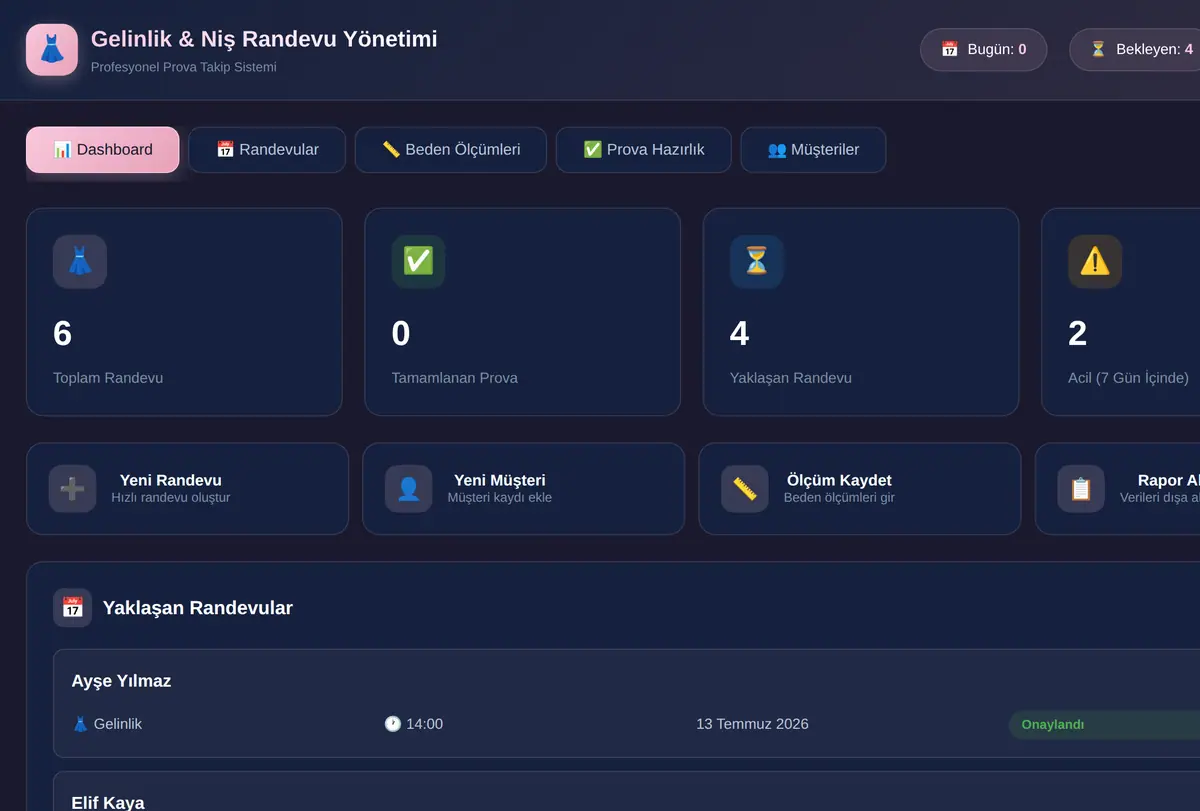Viewport: 1200px width, 811px height.
Task: Click the Yaklaşan Randevular section heading
Action: [198, 608]
